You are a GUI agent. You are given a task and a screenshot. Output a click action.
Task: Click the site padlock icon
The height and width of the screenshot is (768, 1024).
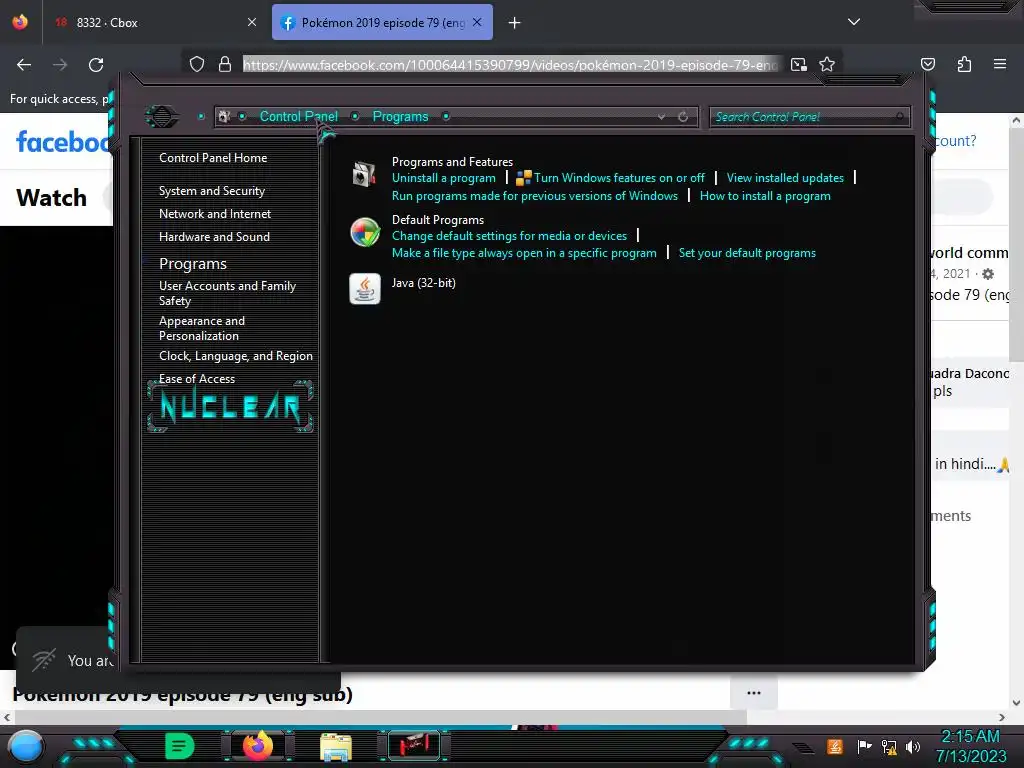[x=225, y=64]
